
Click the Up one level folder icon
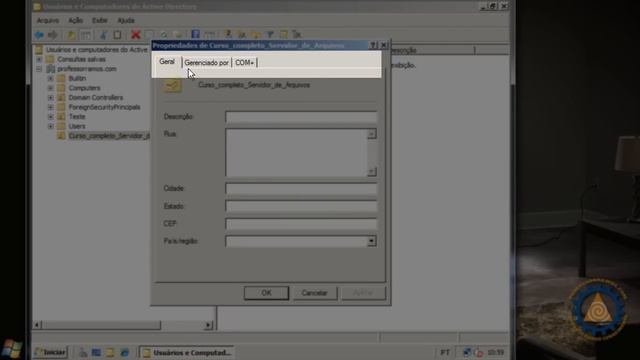click(71, 35)
